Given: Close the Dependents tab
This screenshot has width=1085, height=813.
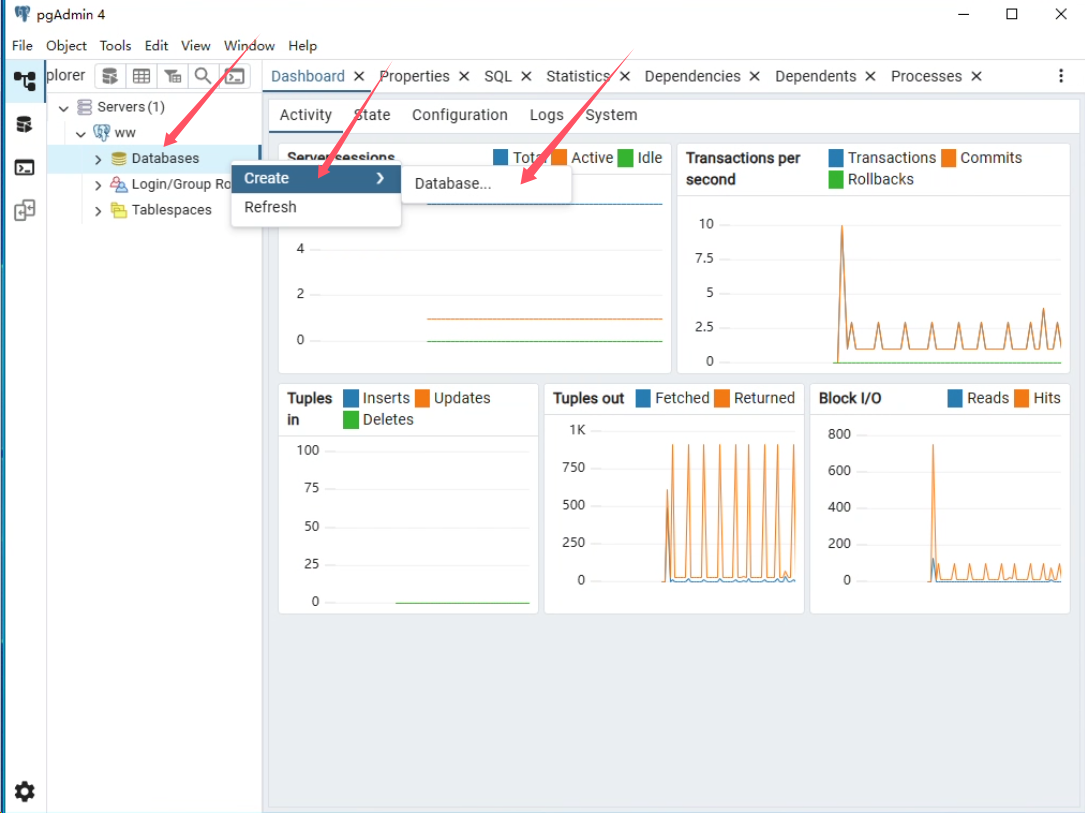Looking at the screenshot, I should coord(870,76).
